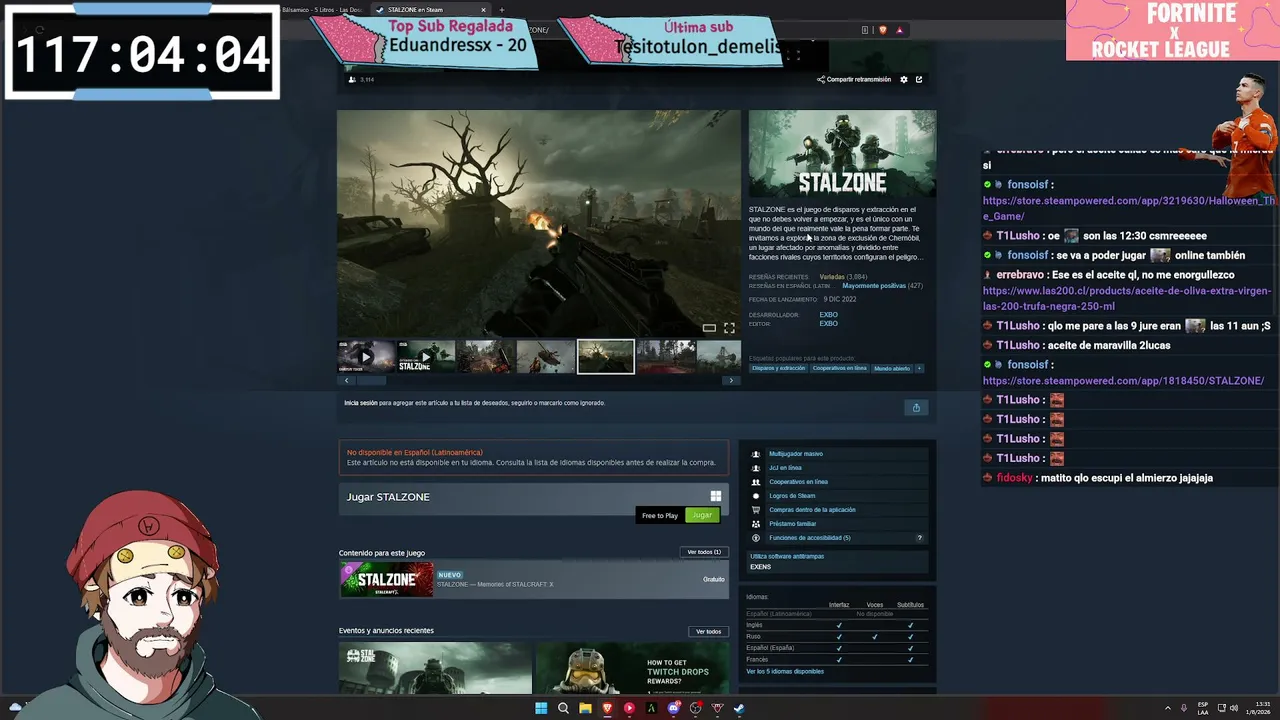Image resolution: width=1280 pixels, height=720 pixels.
Task: Click the Inicia sesión link
Action: coord(361,403)
